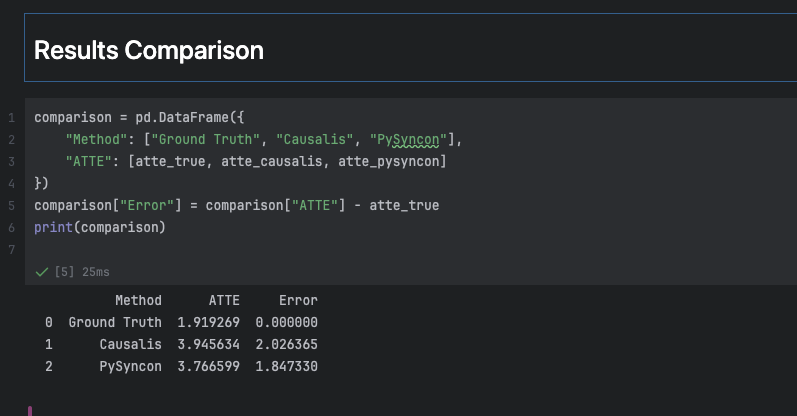
Task: Click the "[5] 25ms" execution time label
Action: pyautogui.click(x=82, y=272)
